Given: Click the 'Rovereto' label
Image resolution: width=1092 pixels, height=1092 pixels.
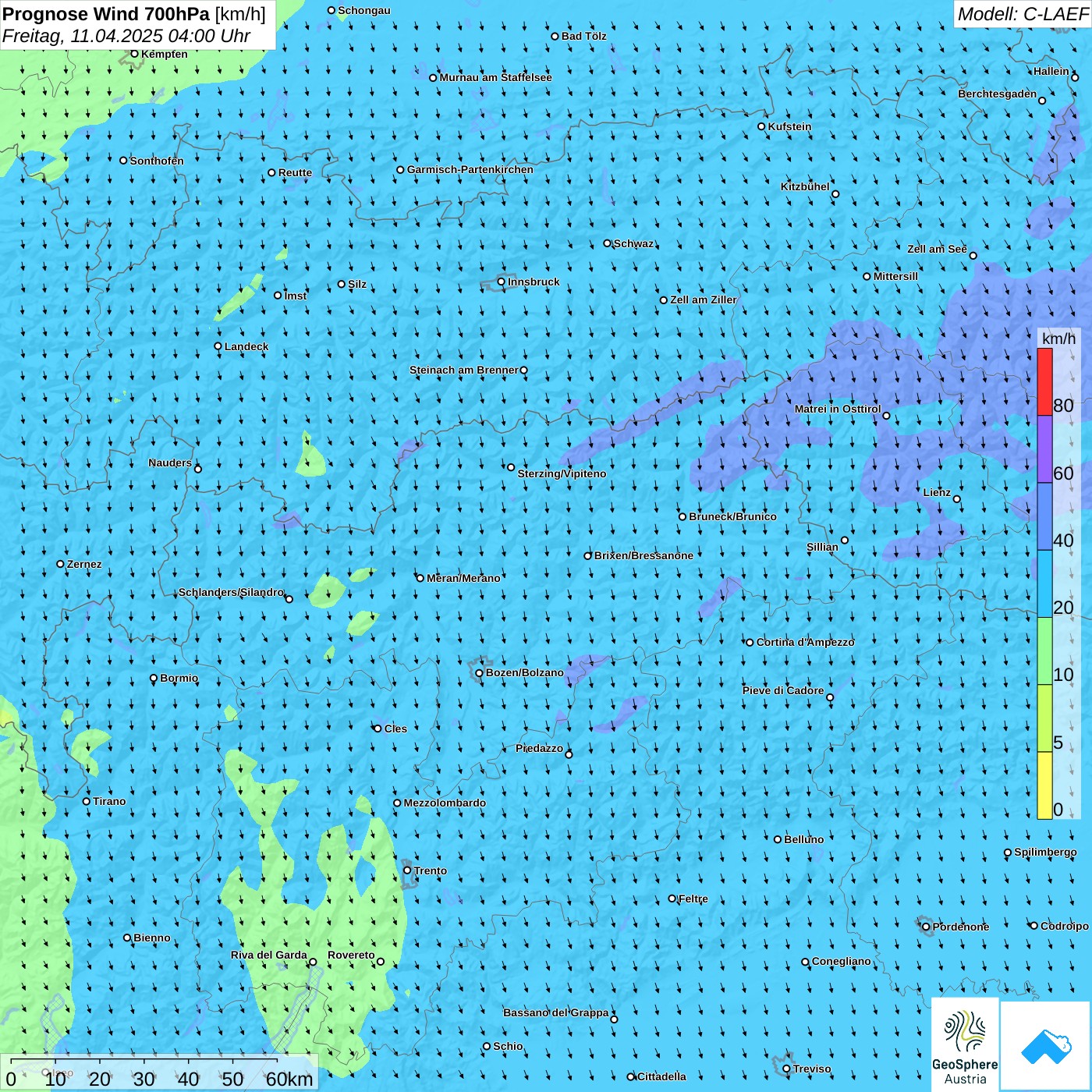Looking at the screenshot, I should tap(351, 955).
